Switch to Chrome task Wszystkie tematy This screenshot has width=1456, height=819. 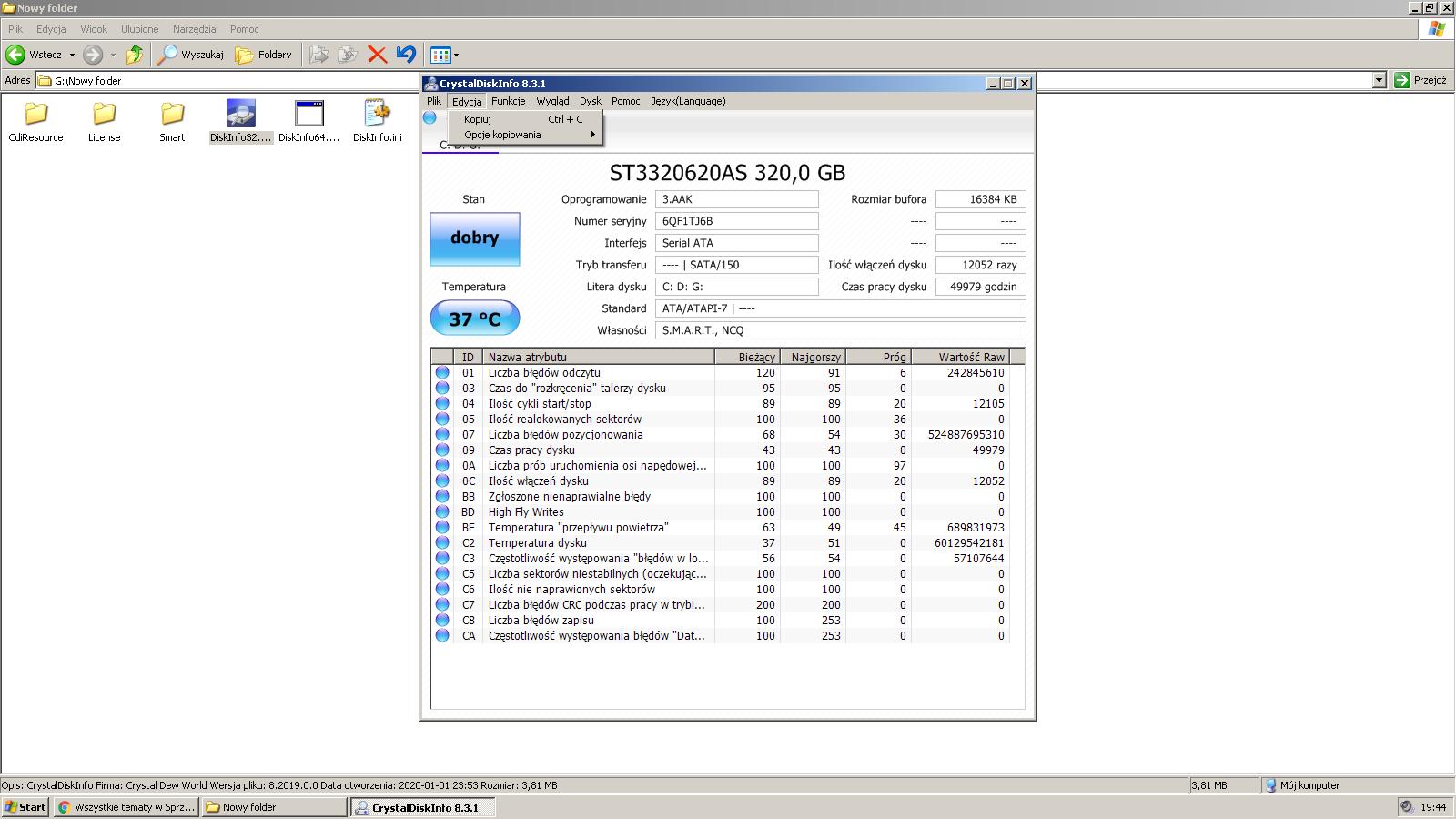126,807
